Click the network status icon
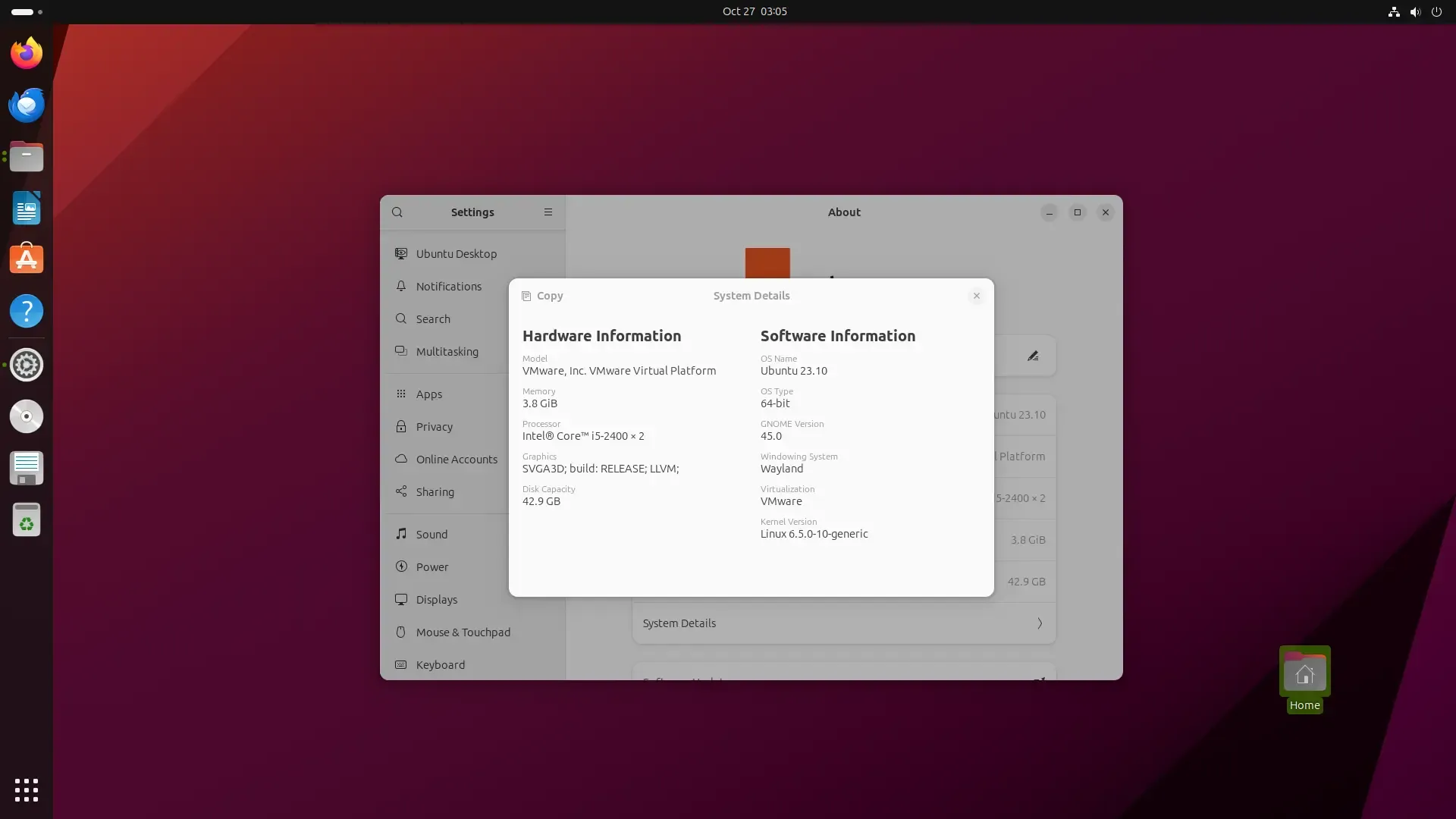Image resolution: width=1456 pixels, height=819 pixels. pyautogui.click(x=1394, y=11)
